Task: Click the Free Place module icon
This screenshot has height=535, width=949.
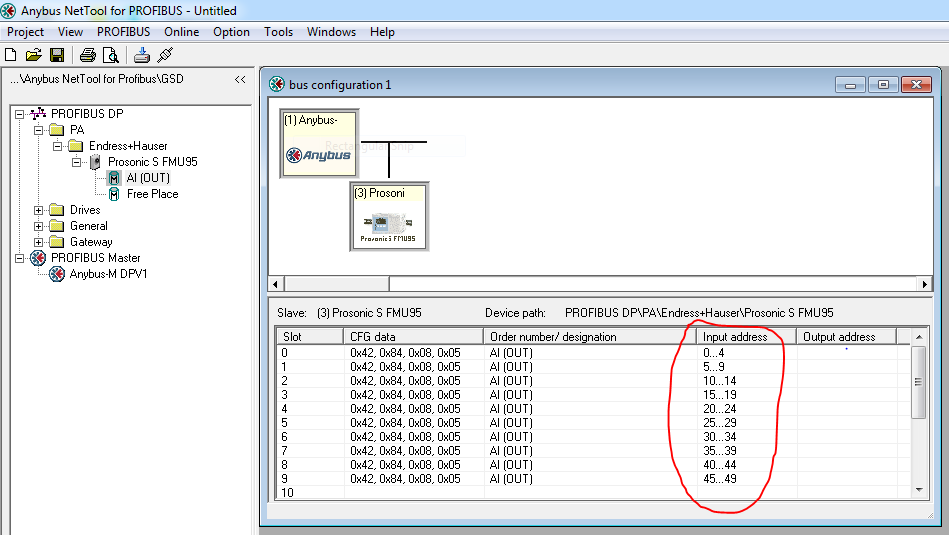Action: 114,194
